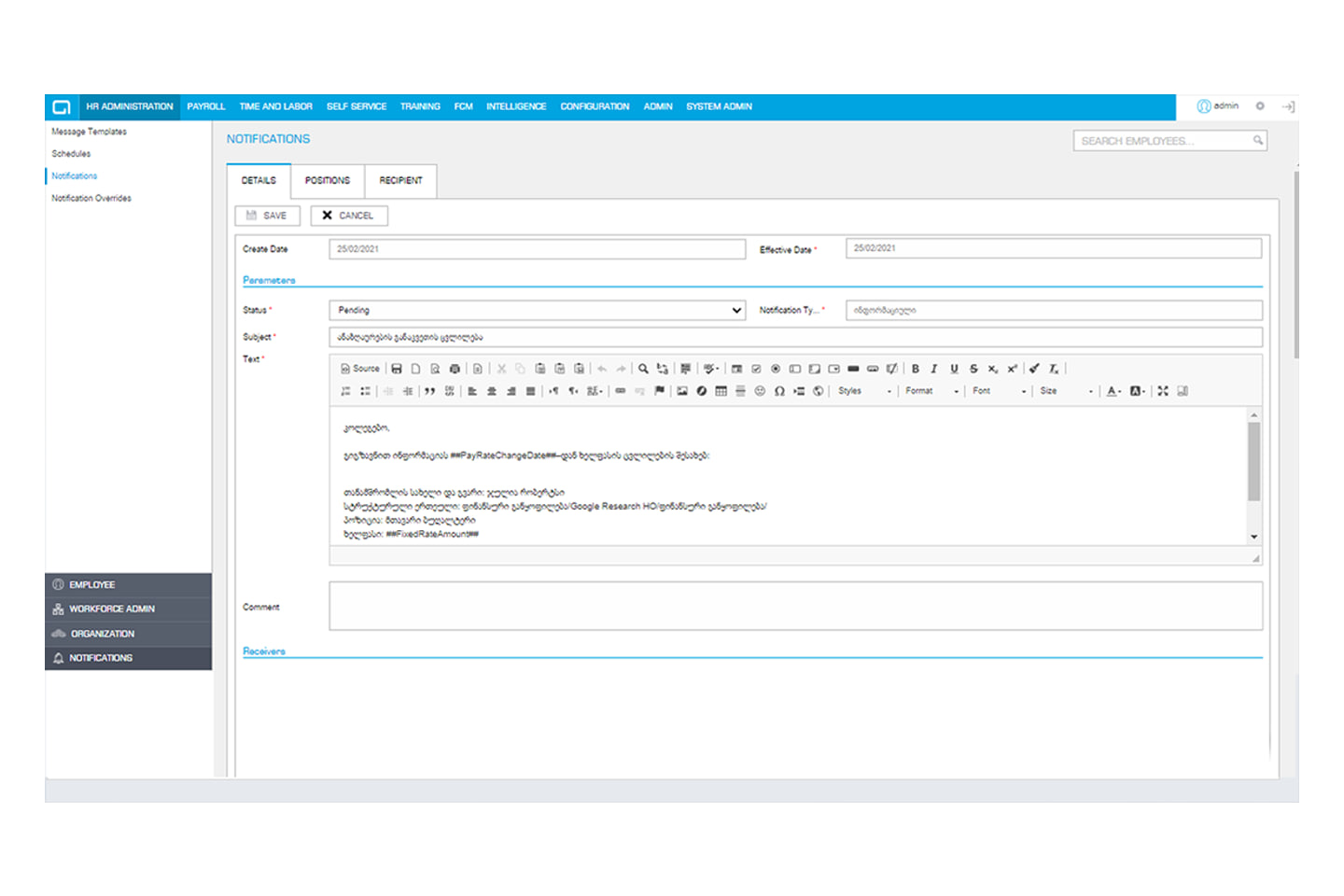
Task: Apply Bold formatting
Action: pos(916,369)
